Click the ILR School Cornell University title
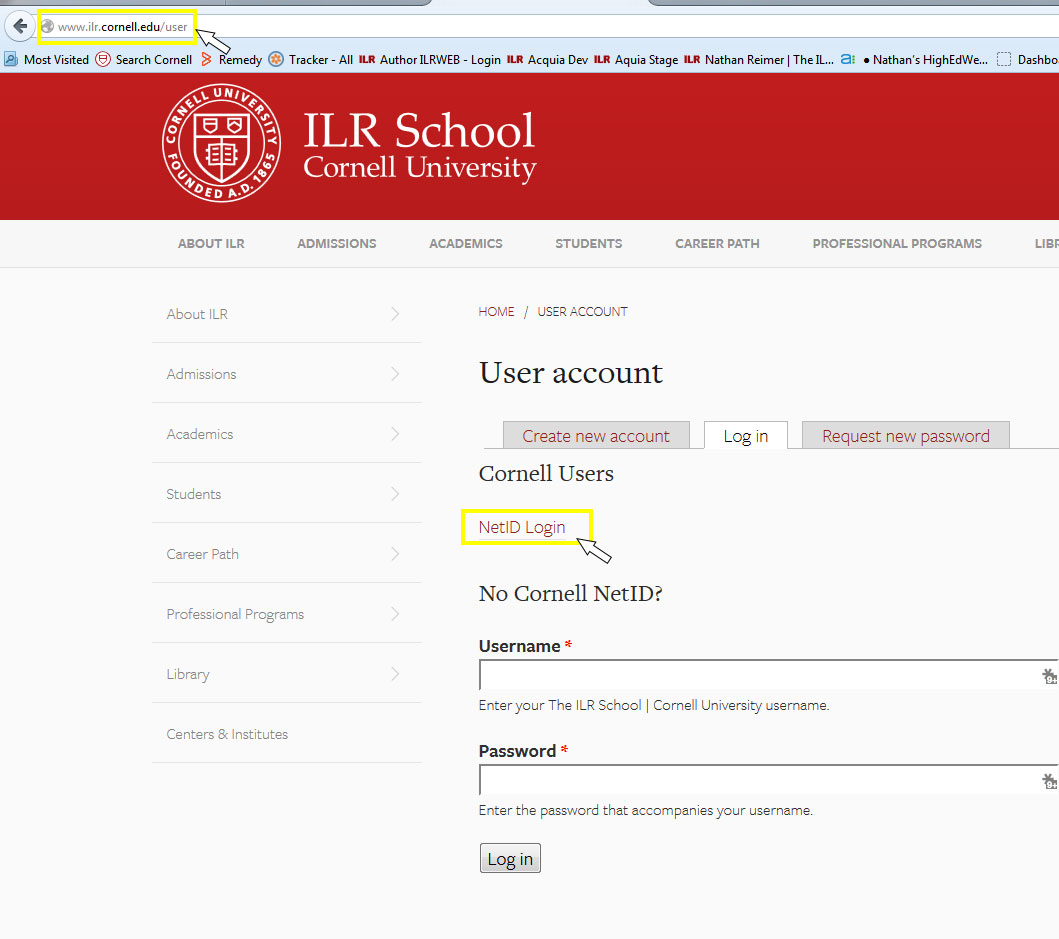The height and width of the screenshot is (939, 1059). [419, 146]
